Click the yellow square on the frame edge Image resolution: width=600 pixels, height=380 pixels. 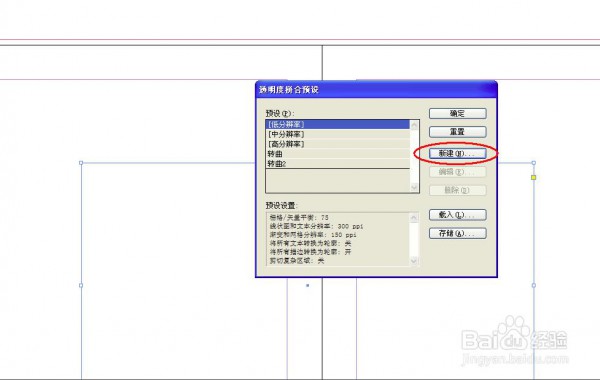533,177
